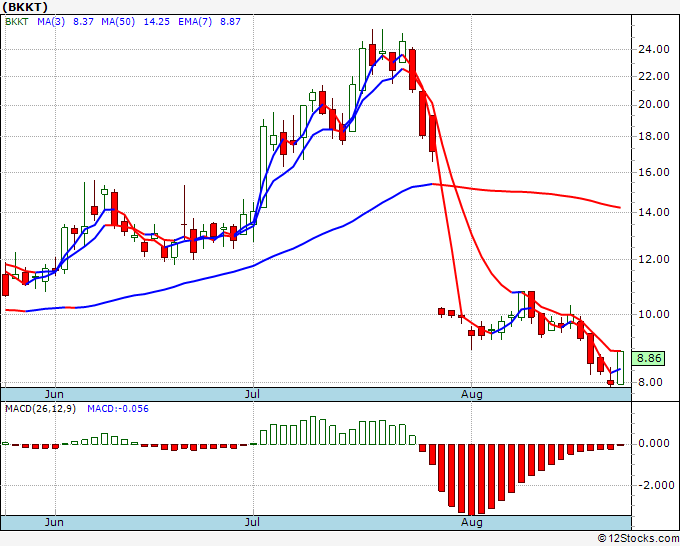
Task: Click the MA(50) legend label
Action: point(118,22)
